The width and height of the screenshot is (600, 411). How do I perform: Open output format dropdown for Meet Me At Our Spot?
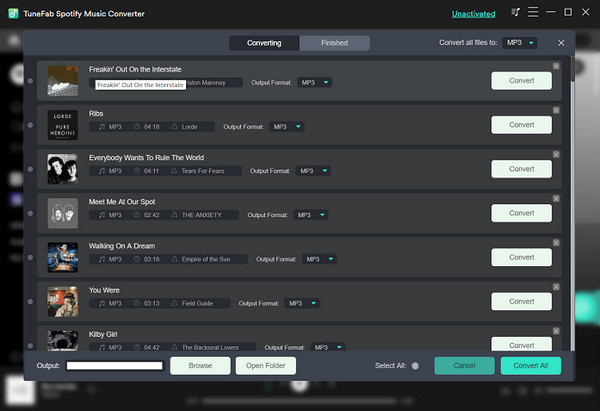pos(311,215)
